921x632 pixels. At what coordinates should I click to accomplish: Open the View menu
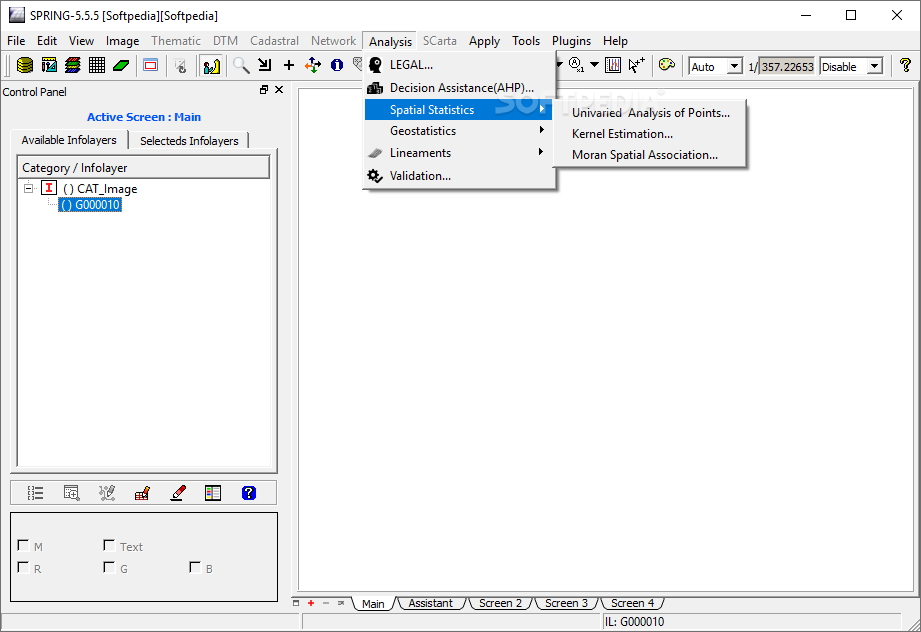[81, 41]
